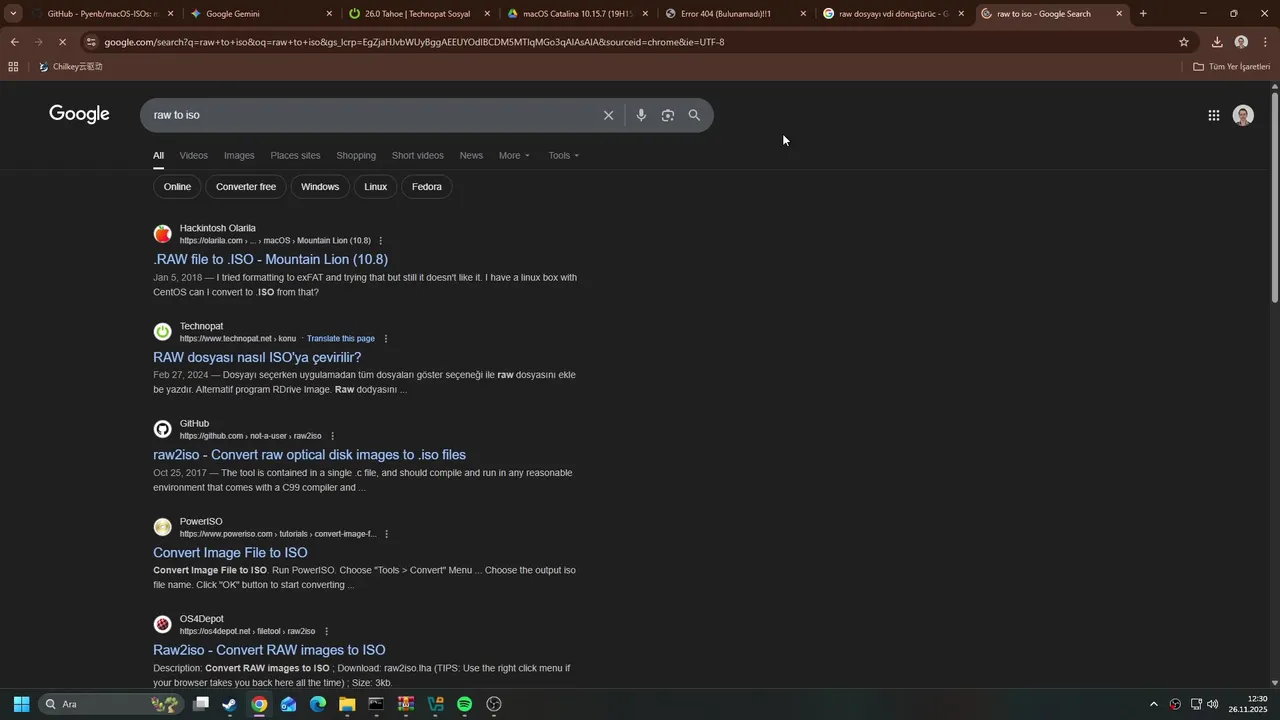The width and height of the screenshot is (1280, 720).
Task: Expand the Tools dropdown
Action: (x=564, y=156)
